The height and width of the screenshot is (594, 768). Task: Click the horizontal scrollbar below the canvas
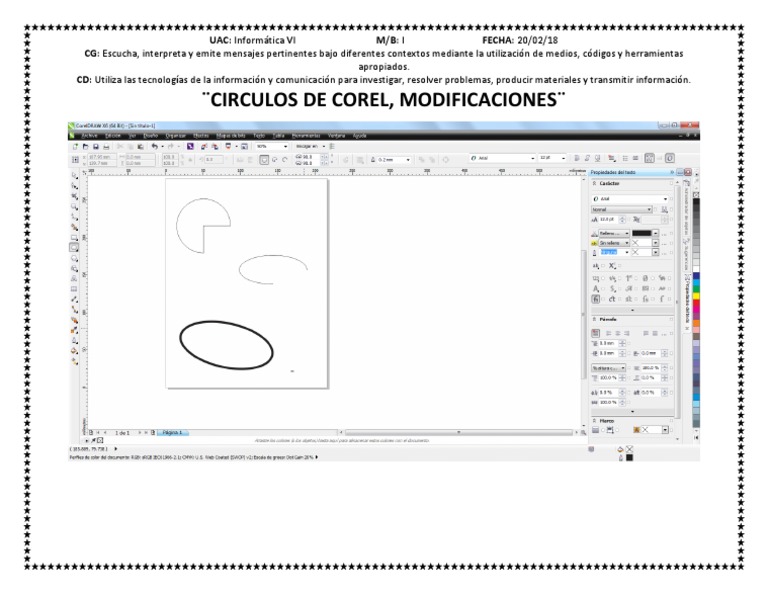pyautogui.click(x=458, y=432)
